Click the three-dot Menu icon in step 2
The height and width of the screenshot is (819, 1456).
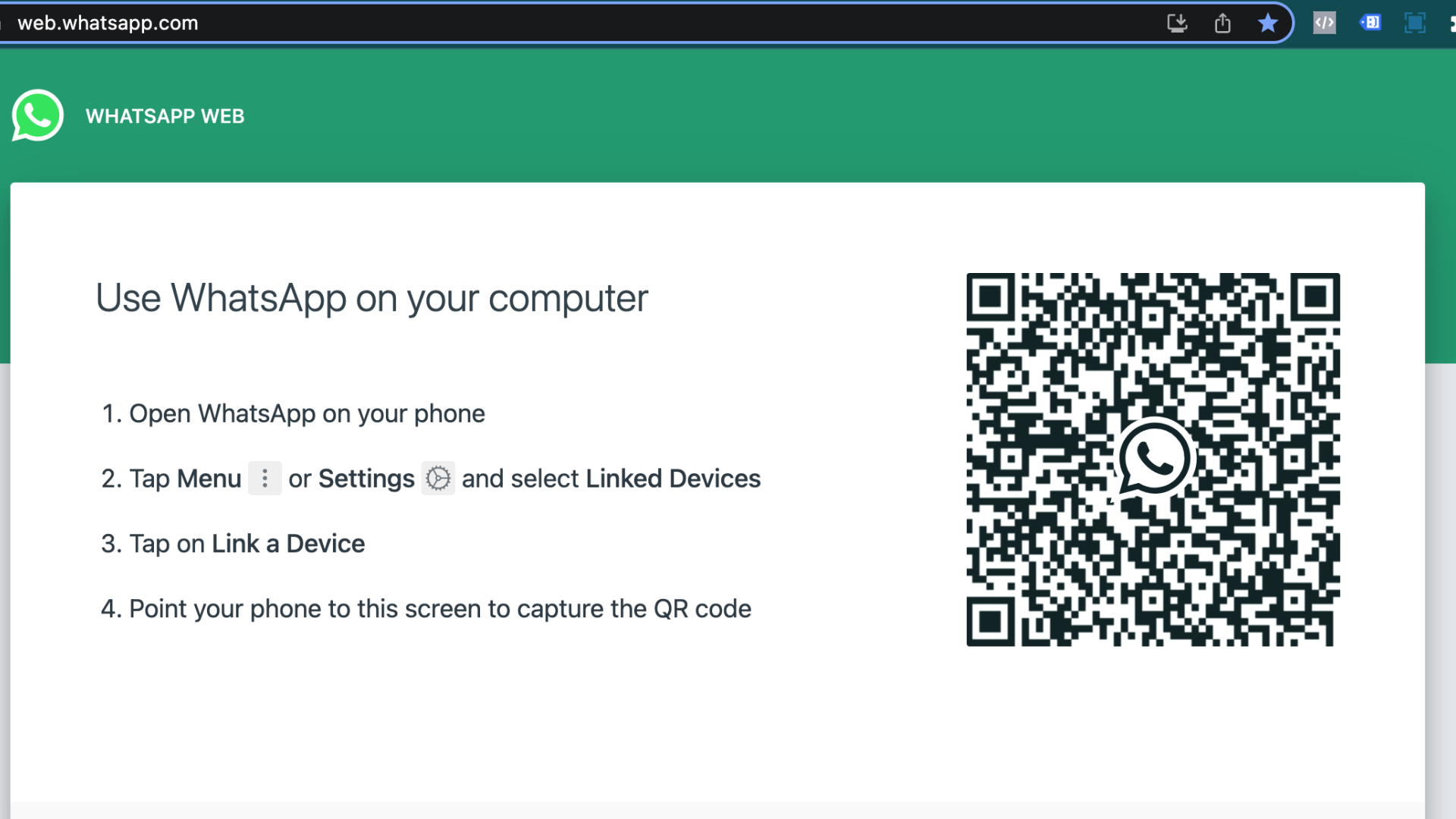click(265, 479)
